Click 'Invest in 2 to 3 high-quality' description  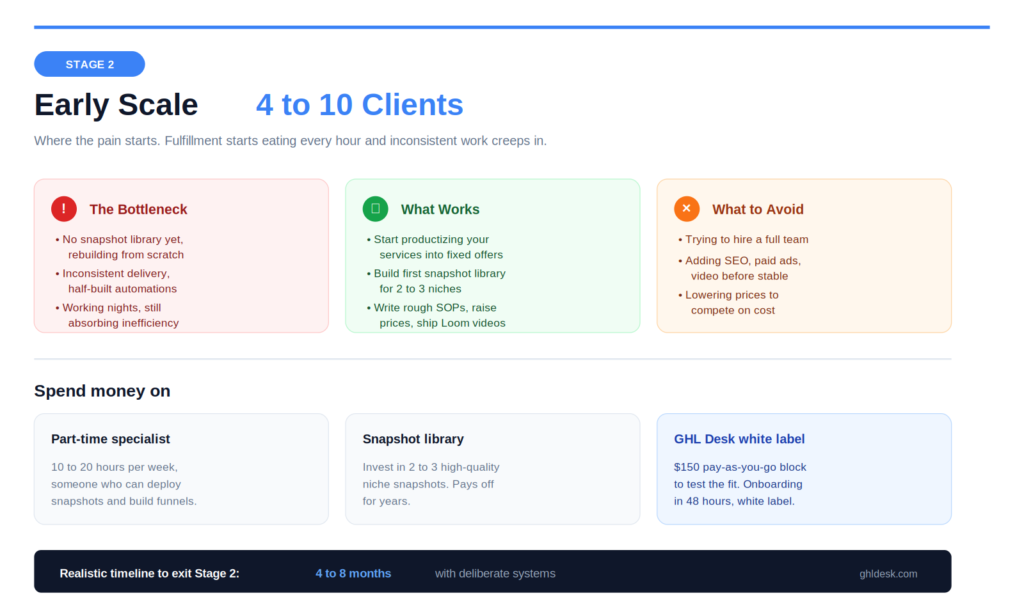coord(431,484)
